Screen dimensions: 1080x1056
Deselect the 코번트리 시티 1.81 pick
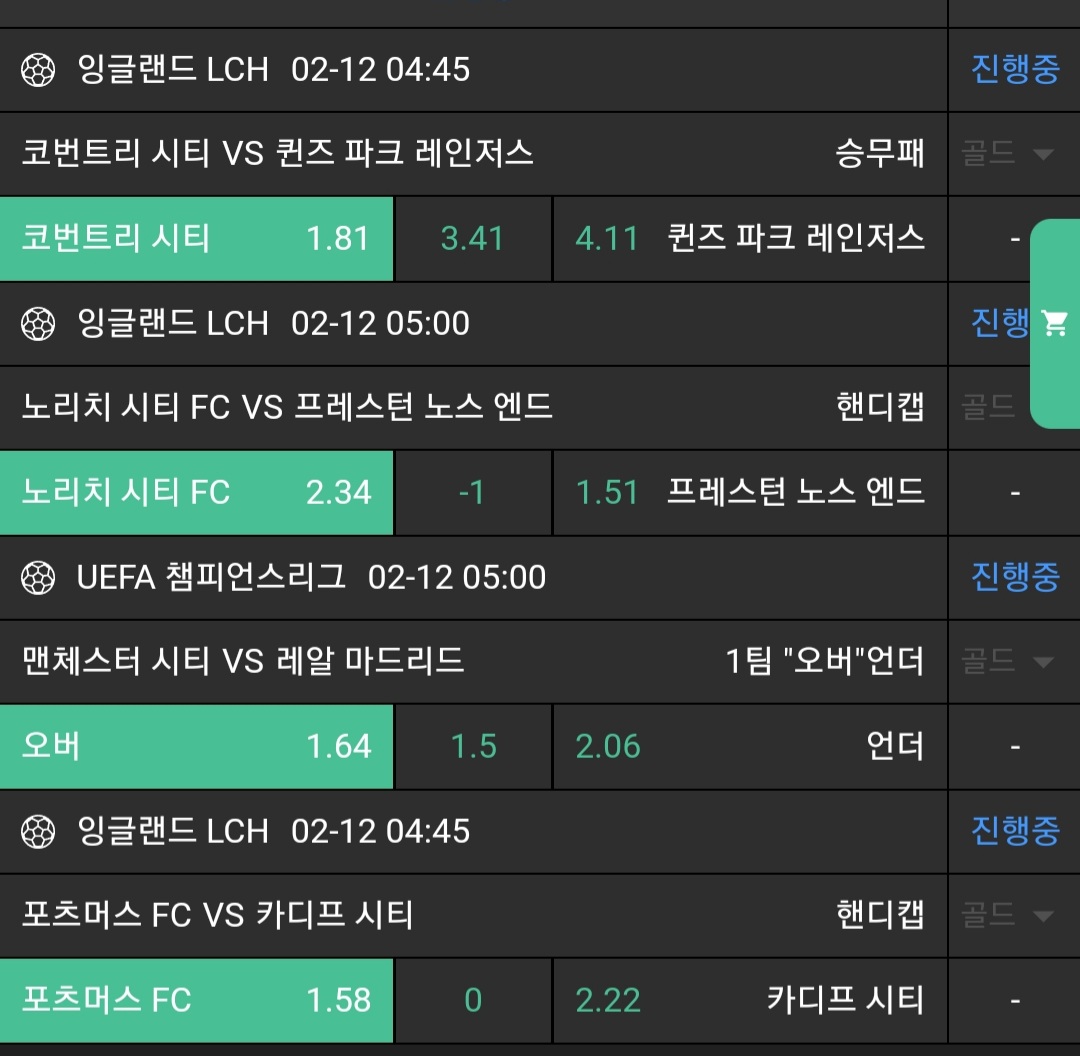point(196,239)
